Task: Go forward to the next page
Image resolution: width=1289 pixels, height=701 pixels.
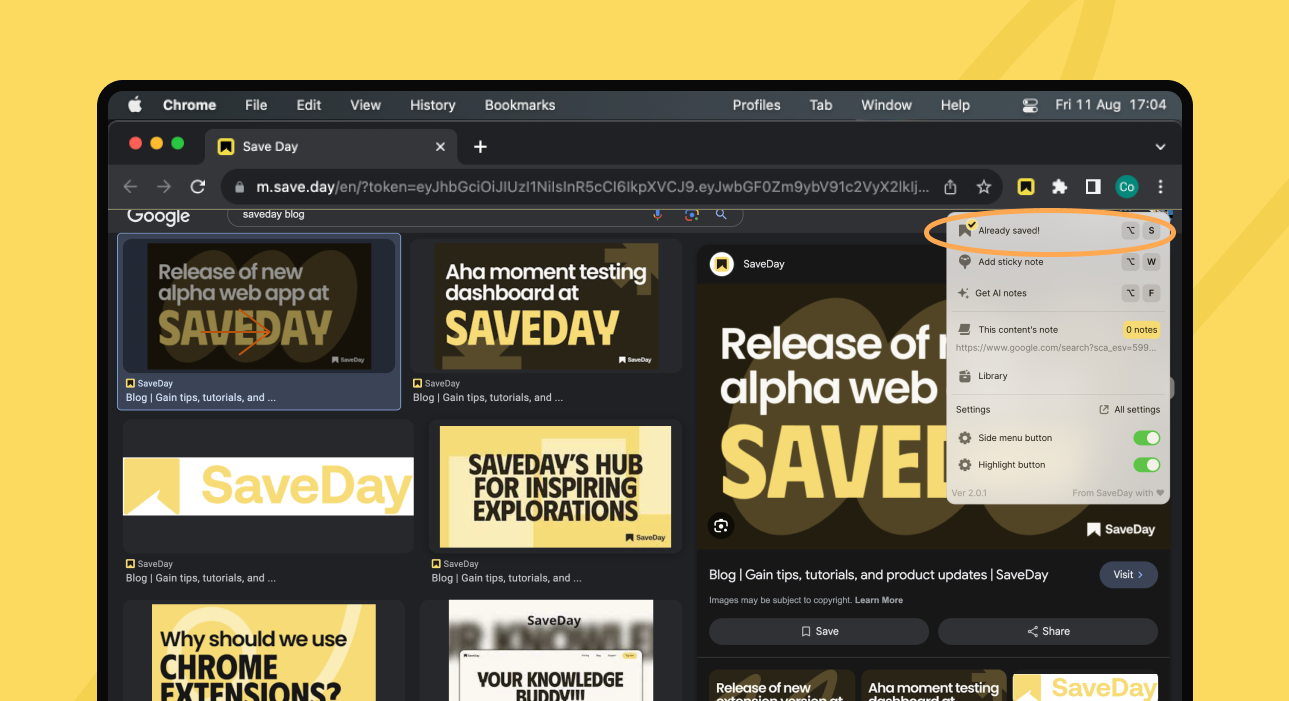Action: pyautogui.click(x=164, y=187)
